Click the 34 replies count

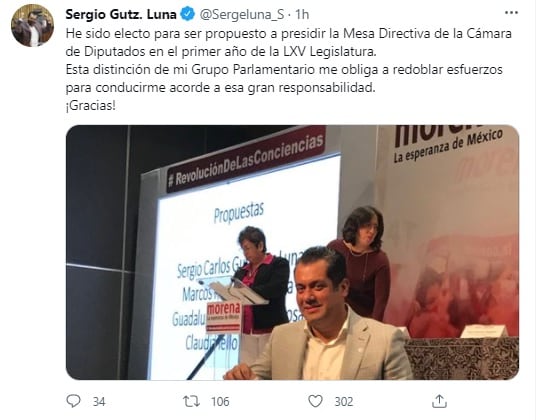point(99,402)
